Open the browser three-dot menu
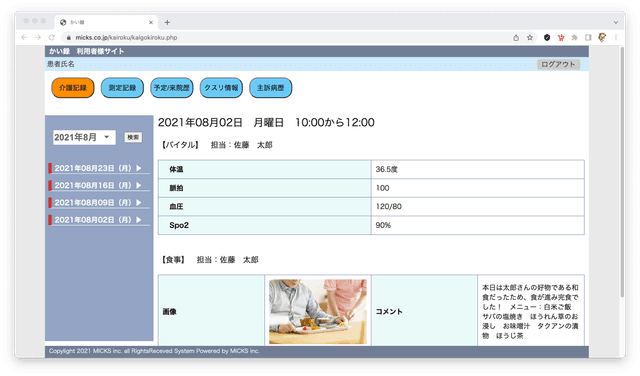 coord(616,38)
